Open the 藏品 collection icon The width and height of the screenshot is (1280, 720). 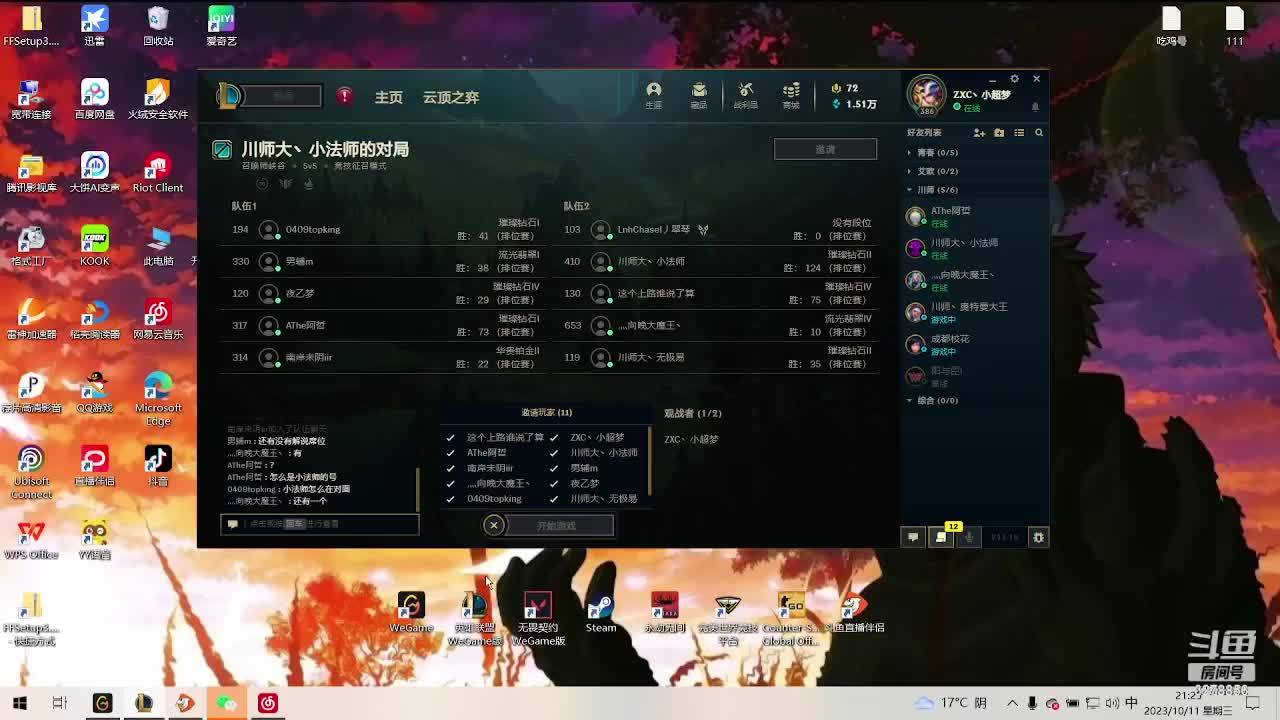click(699, 94)
